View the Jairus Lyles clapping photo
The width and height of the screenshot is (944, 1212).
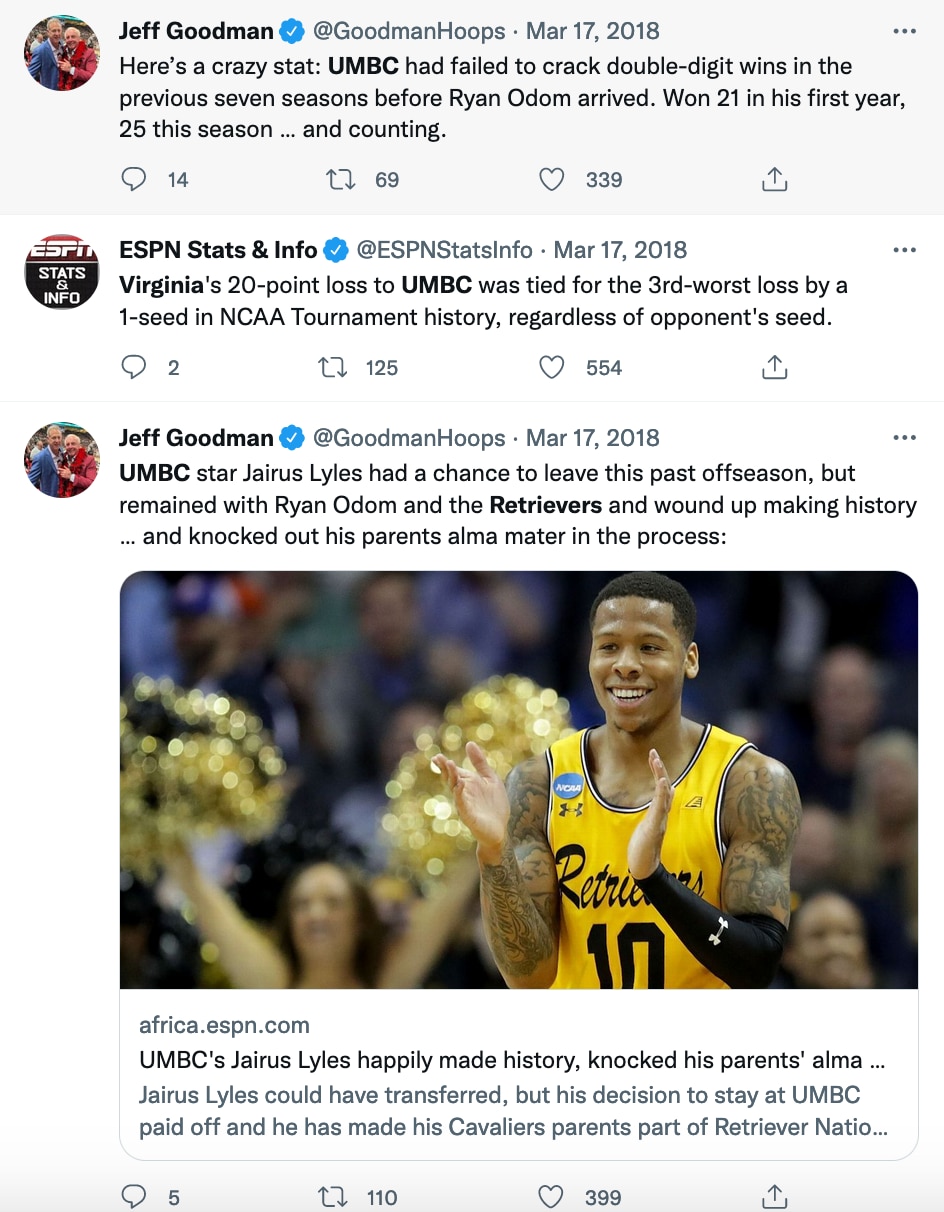(x=518, y=780)
